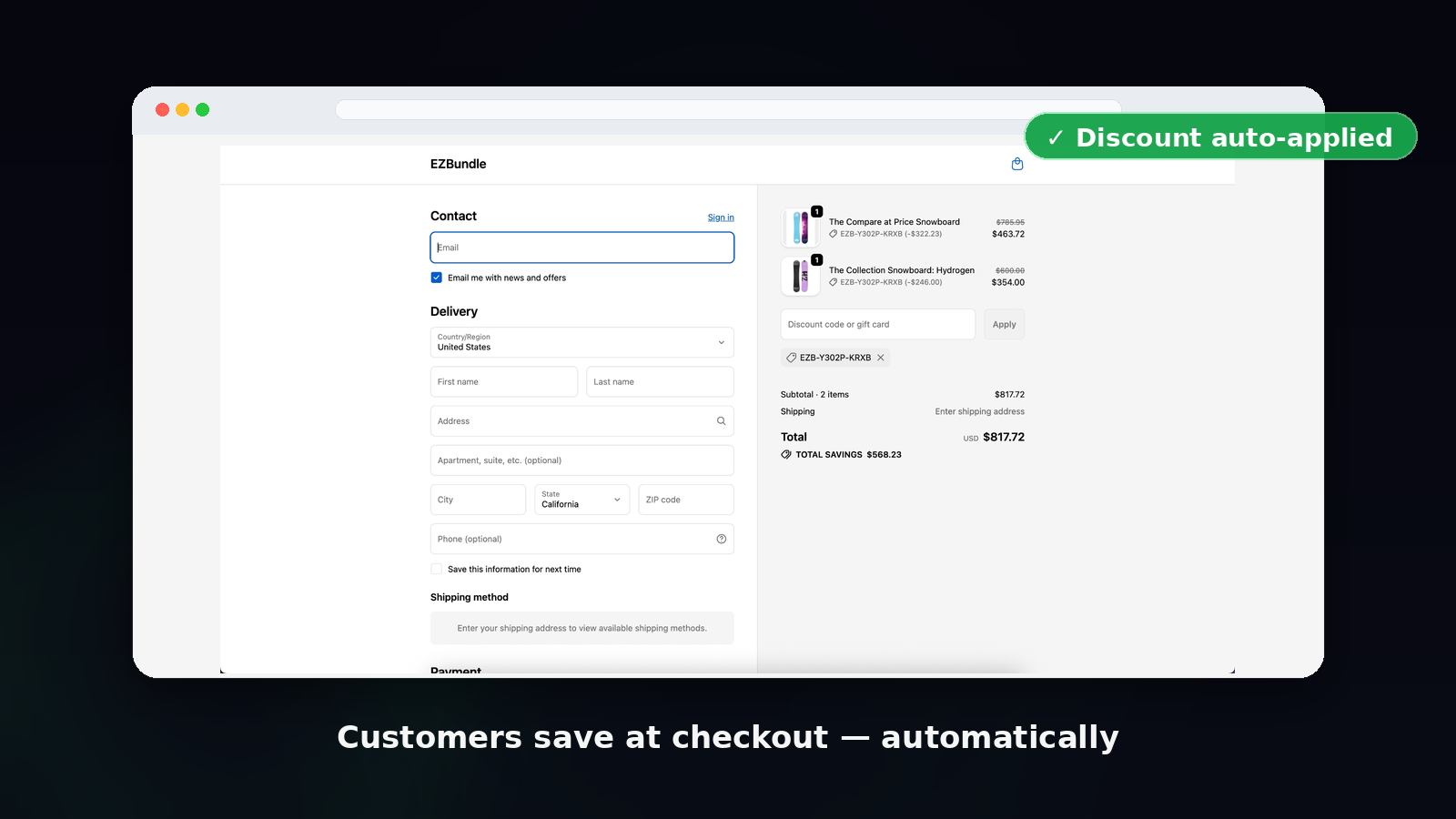The width and height of the screenshot is (1456, 819).
Task: Remove discount code EZB-Y302P-KRXB with X
Action: click(x=880, y=358)
